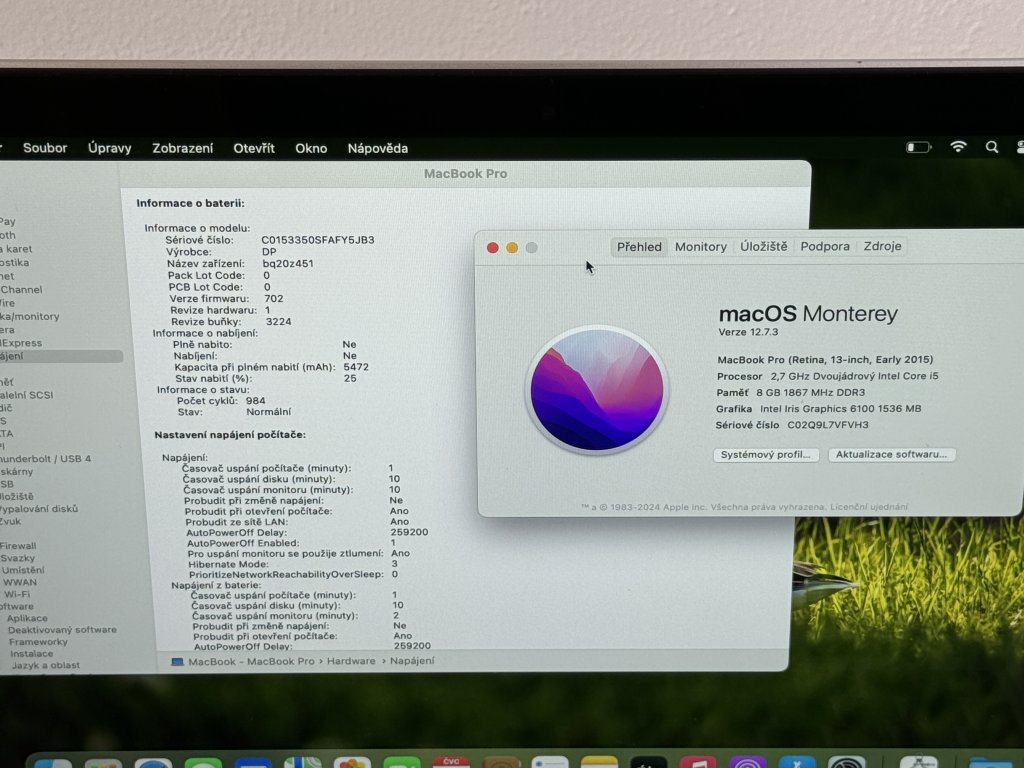Click Intel Iris Graphics 6100 1536 MB text
Screen dimensions: 1024x768
(x=840, y=408)
